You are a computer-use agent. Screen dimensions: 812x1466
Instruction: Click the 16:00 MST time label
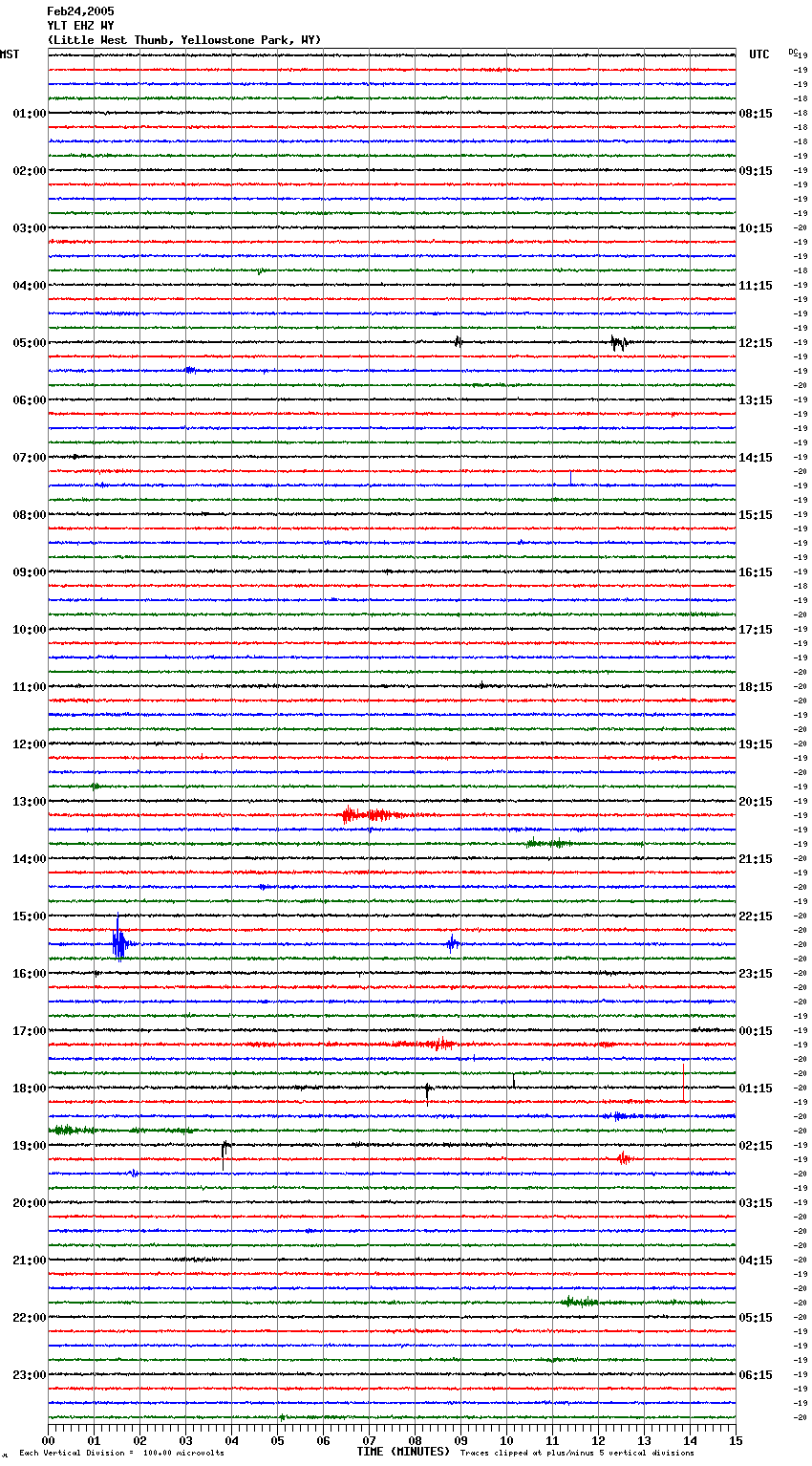click(29, 974)
